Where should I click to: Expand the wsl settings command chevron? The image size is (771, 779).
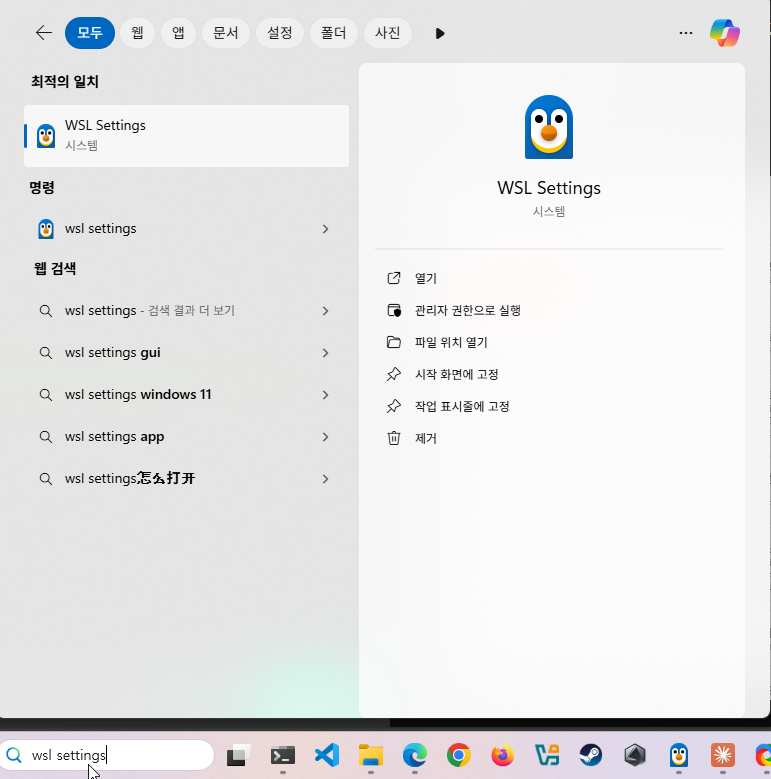(325, 229)
